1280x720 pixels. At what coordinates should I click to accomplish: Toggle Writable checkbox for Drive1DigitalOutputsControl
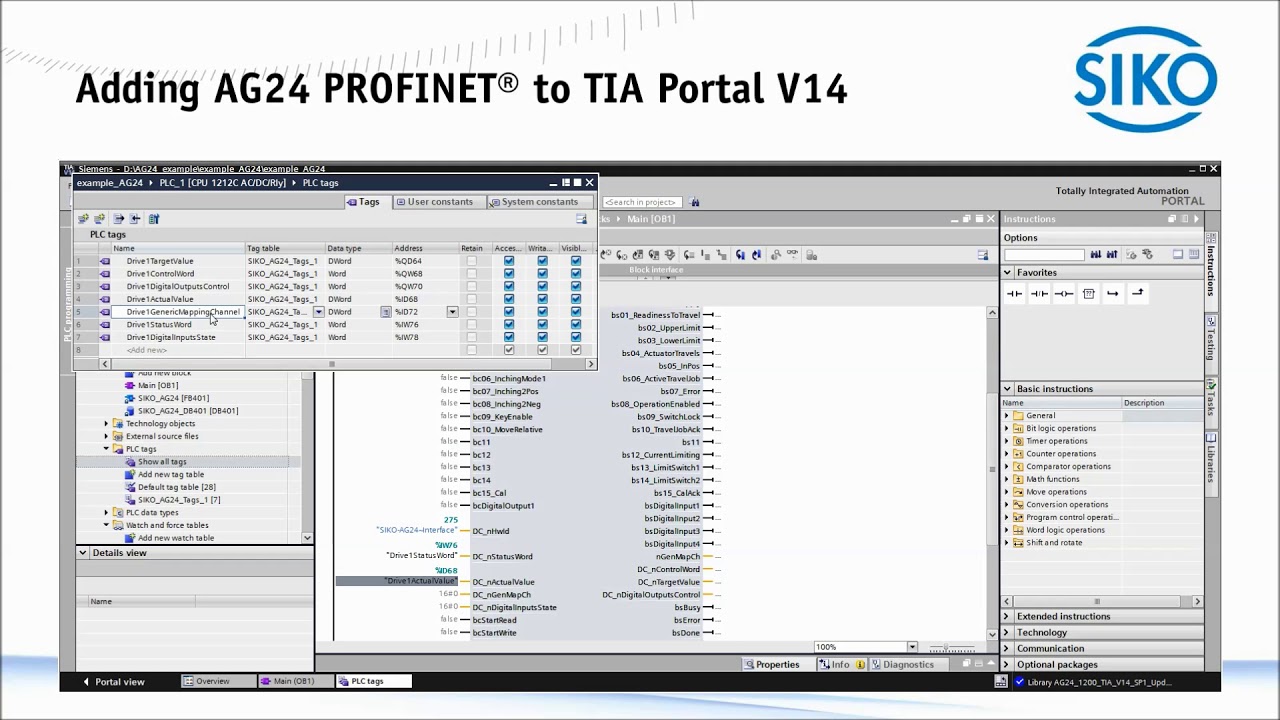(x=542, y=286)
